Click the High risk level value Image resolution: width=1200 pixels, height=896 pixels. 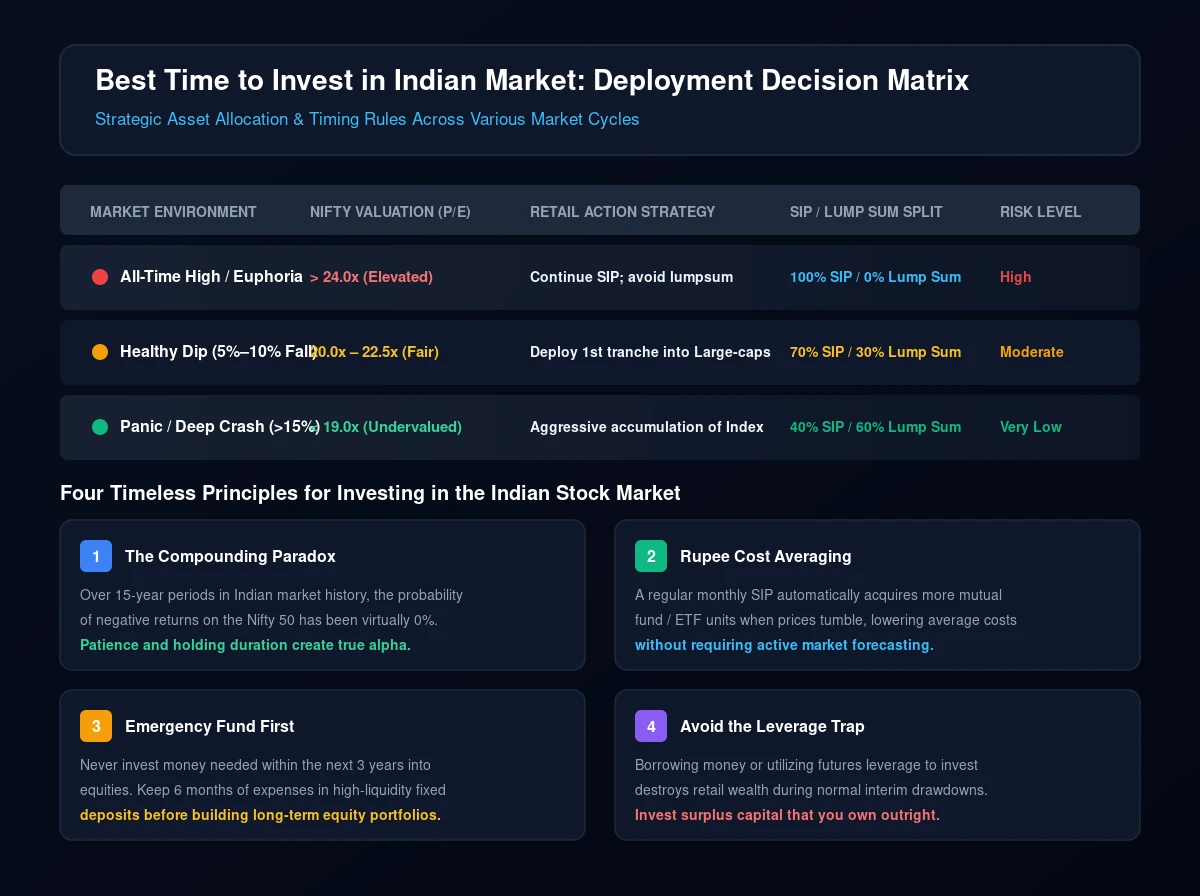pos(1015,277)
